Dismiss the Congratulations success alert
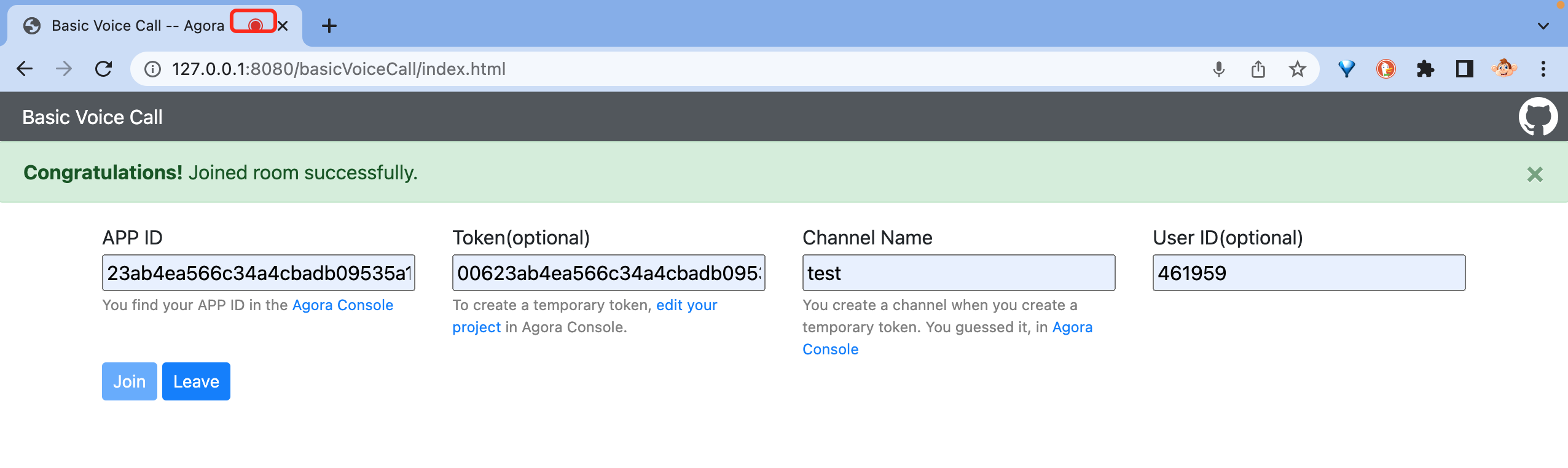Screen dimensions: 1568x468 pyautogui.click(x=1534, y=174)
